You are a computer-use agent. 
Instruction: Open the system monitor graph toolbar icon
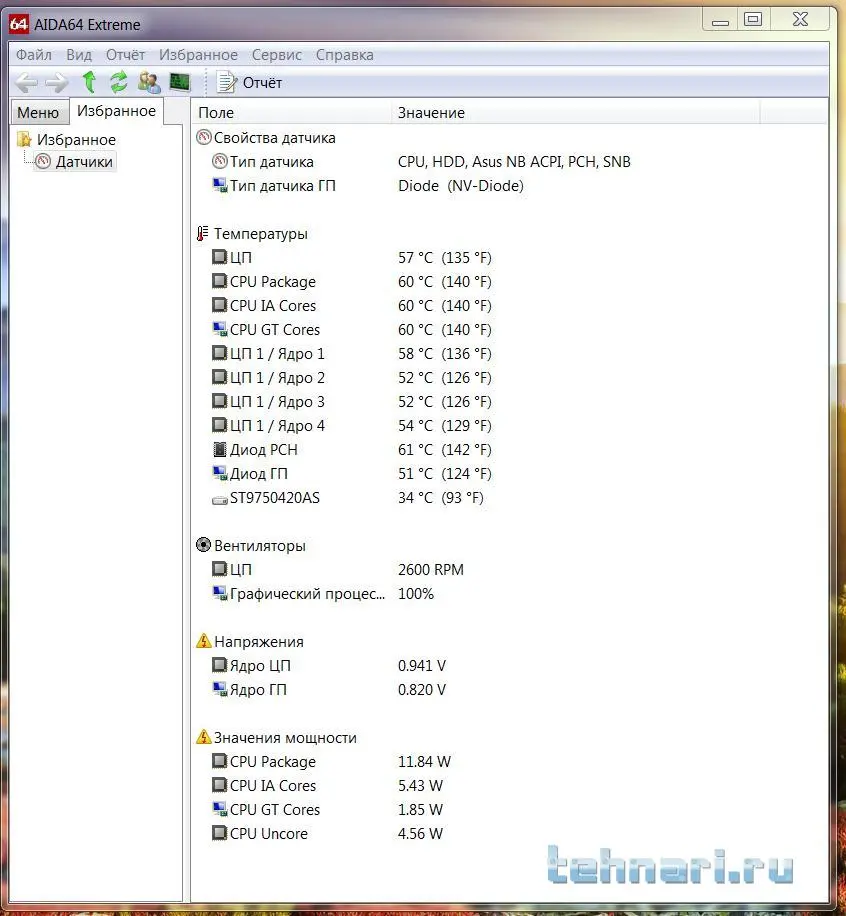(x=180, y=82)
